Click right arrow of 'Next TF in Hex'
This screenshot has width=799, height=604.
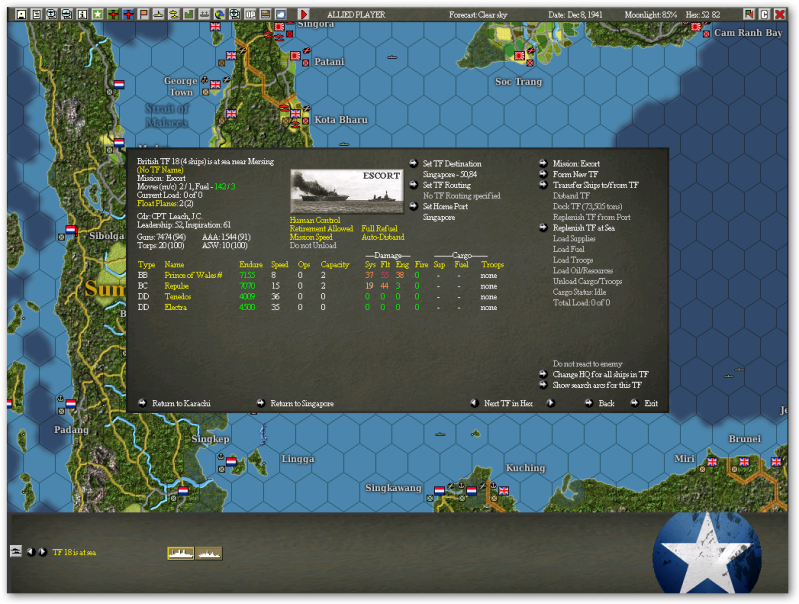point(550,403)
